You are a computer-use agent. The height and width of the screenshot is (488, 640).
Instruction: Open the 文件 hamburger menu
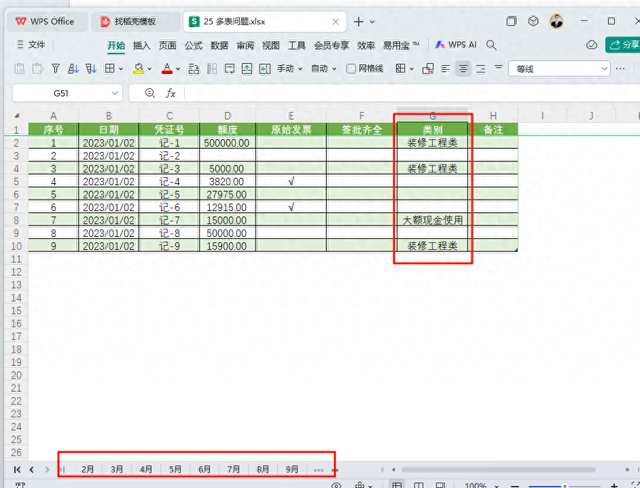coord(31,44)
